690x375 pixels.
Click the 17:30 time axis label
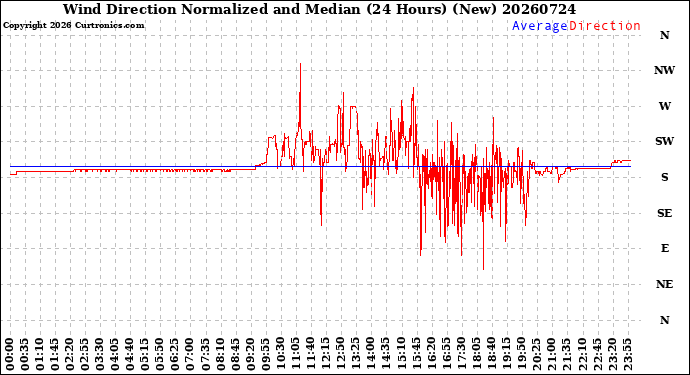461,354
